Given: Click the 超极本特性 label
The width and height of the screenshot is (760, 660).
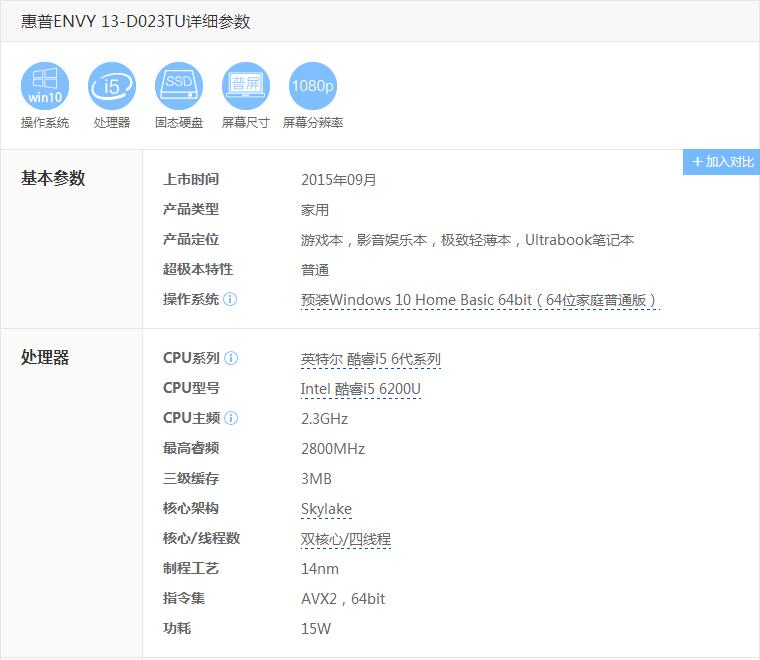Looking at the screenshot, I should click(198, 269).
